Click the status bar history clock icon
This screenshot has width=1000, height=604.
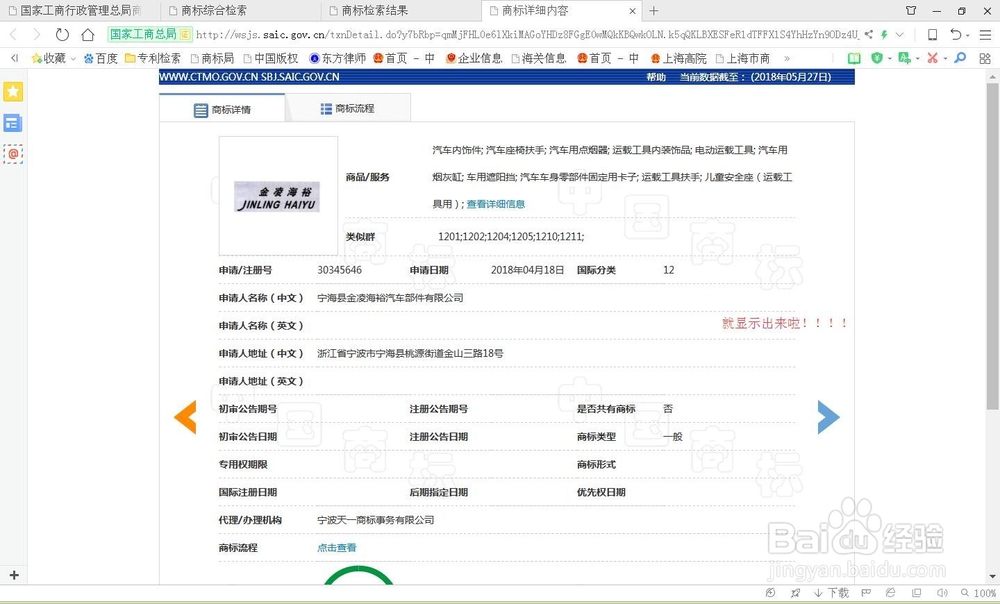tap(770, 593)
